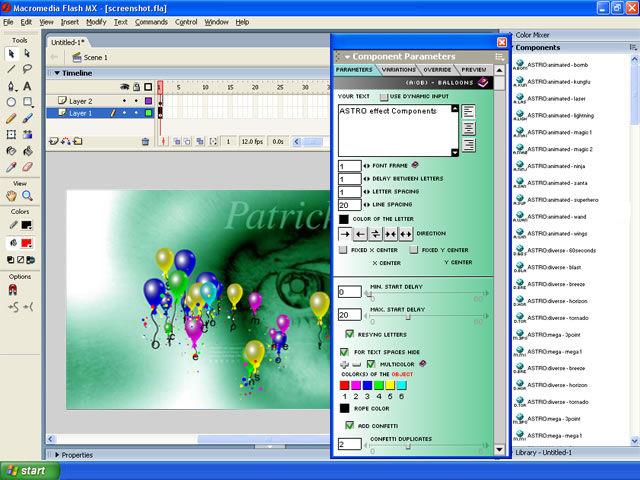Pick the Color of the Letter swatch
Screen dimensions: 640x480
(344, 219)
